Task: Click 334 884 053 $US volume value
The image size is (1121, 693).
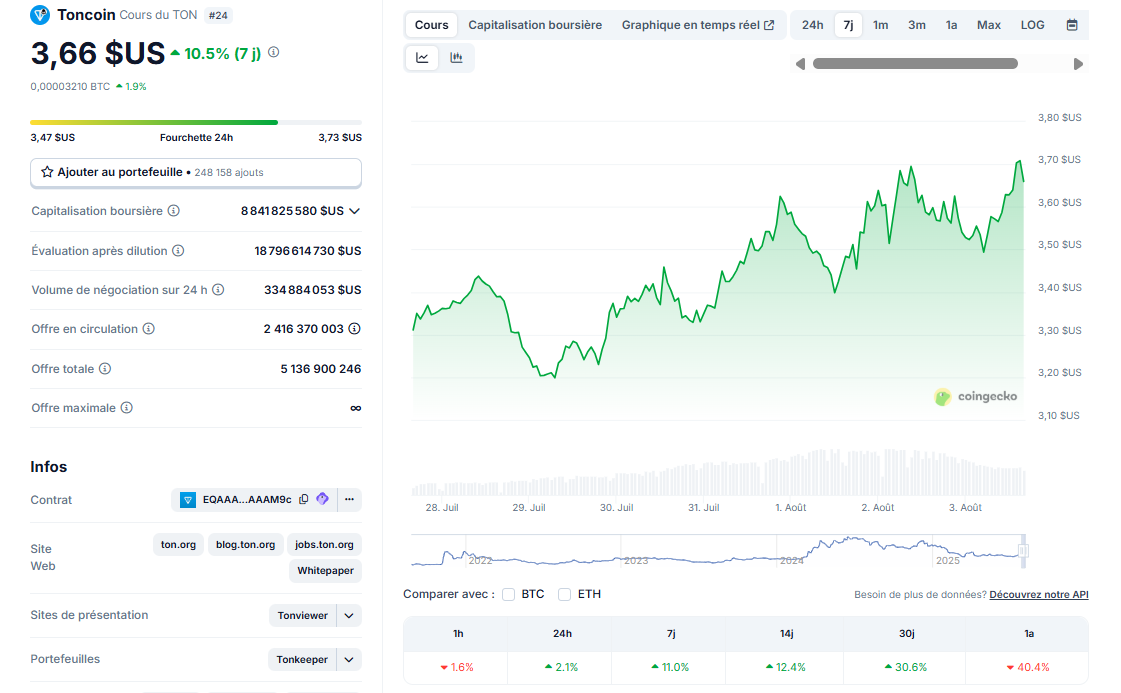Action: [312, 290]
